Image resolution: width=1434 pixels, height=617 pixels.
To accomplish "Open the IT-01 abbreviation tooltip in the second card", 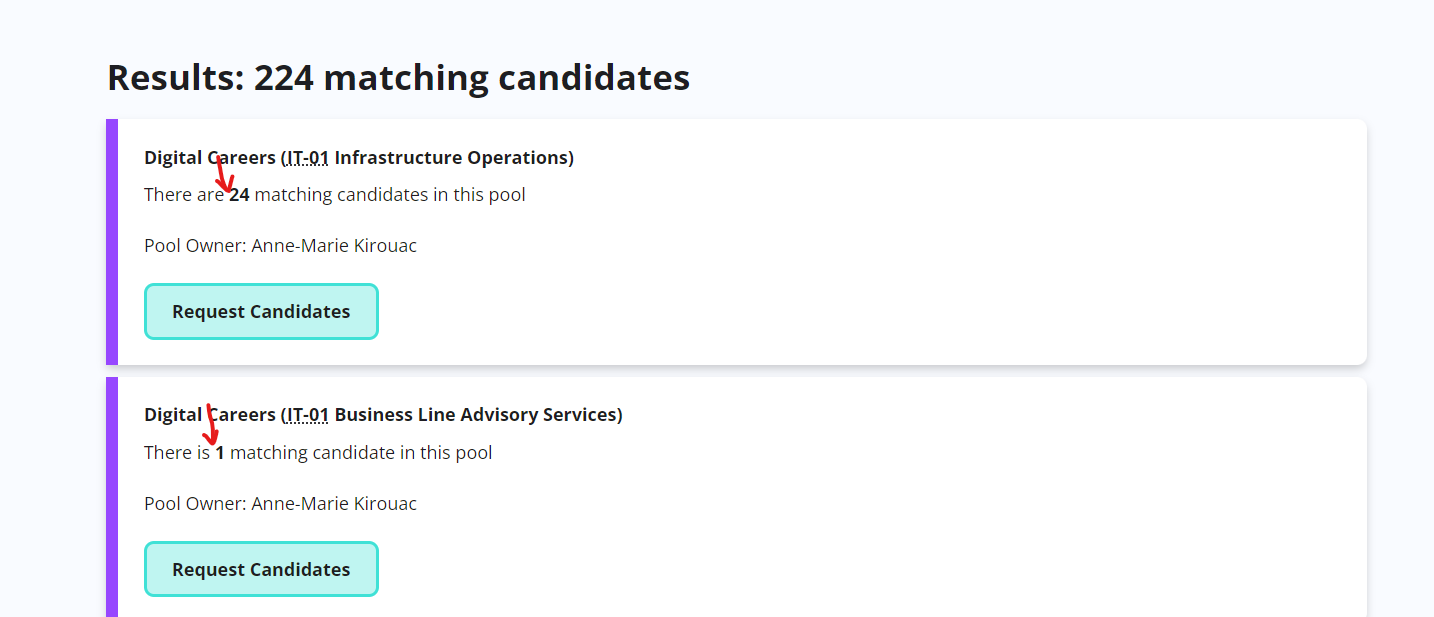I will 305,414.
